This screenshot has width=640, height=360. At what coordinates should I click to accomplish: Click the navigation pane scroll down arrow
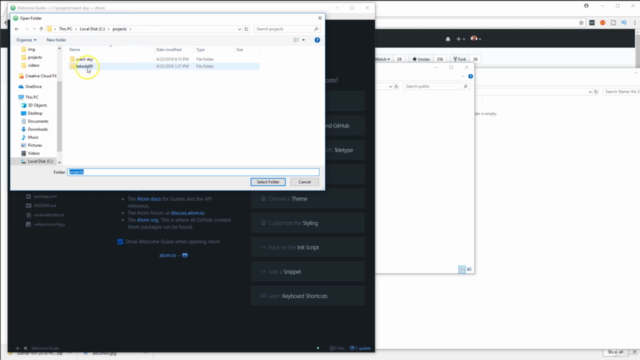(60, 162)
